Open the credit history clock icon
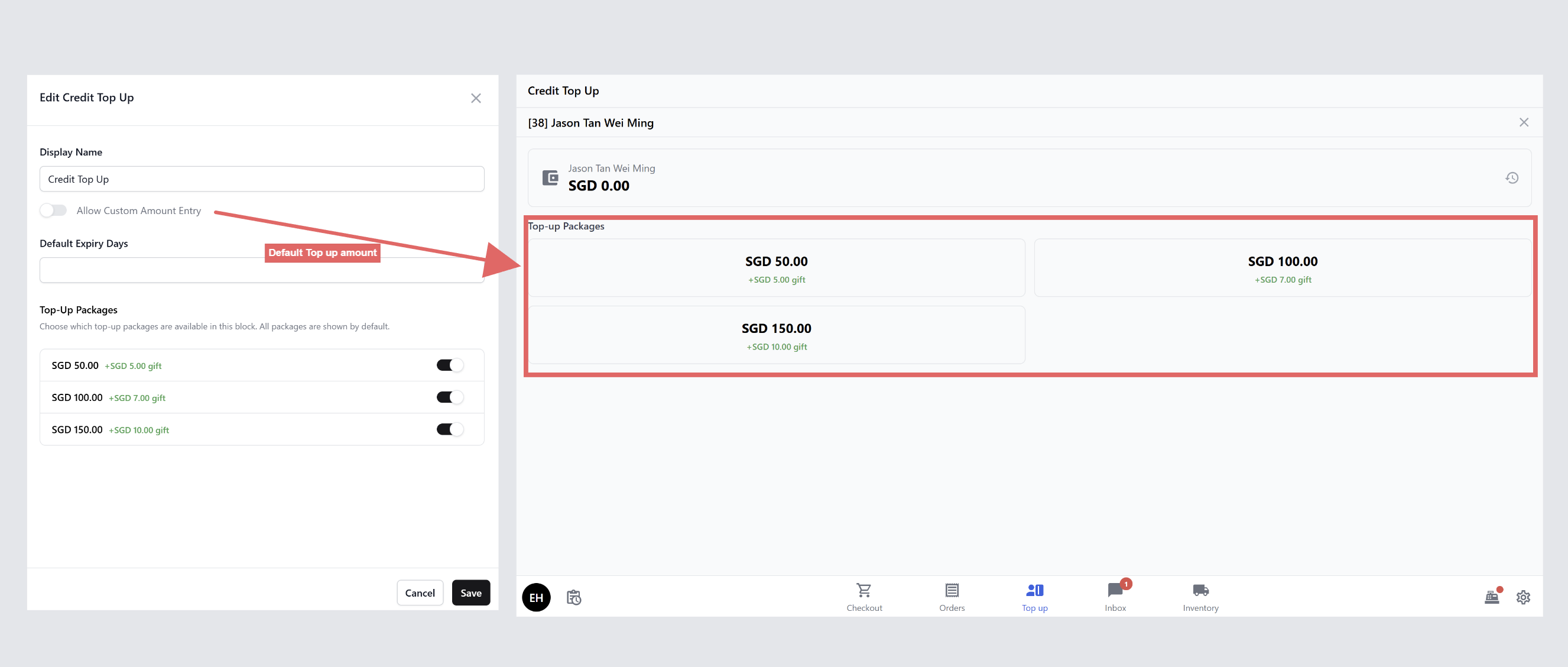1568x667 pixels. [x=1511, y=178]
